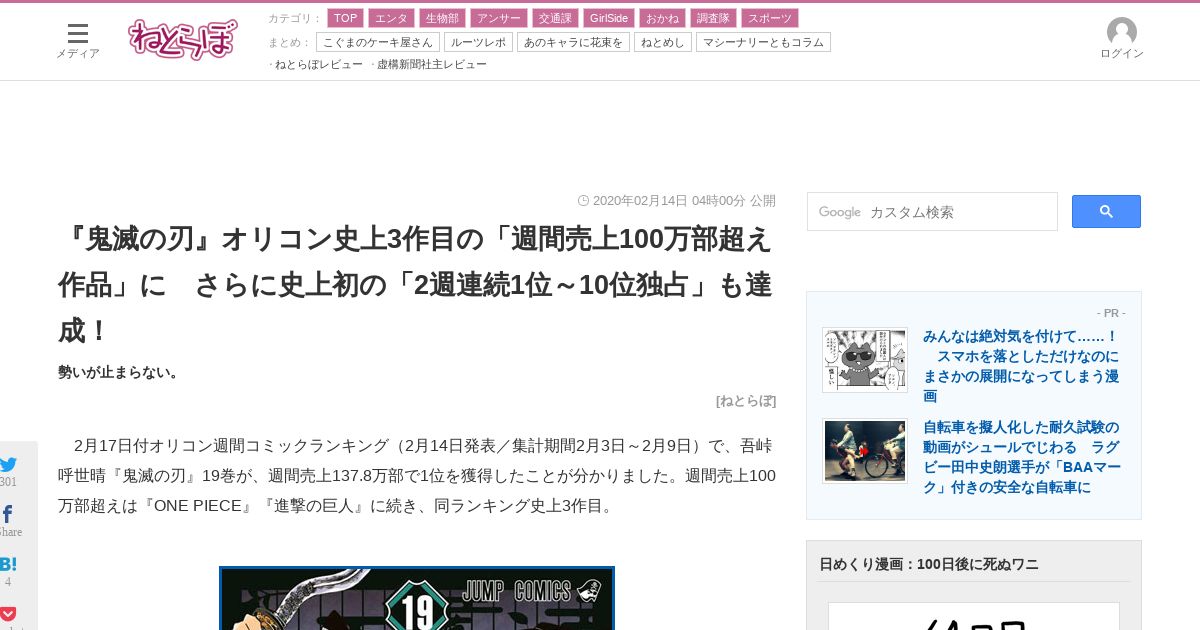Select the スポーツ category tab
This screenshot has height=630, width=1200.
click(769, 18)
